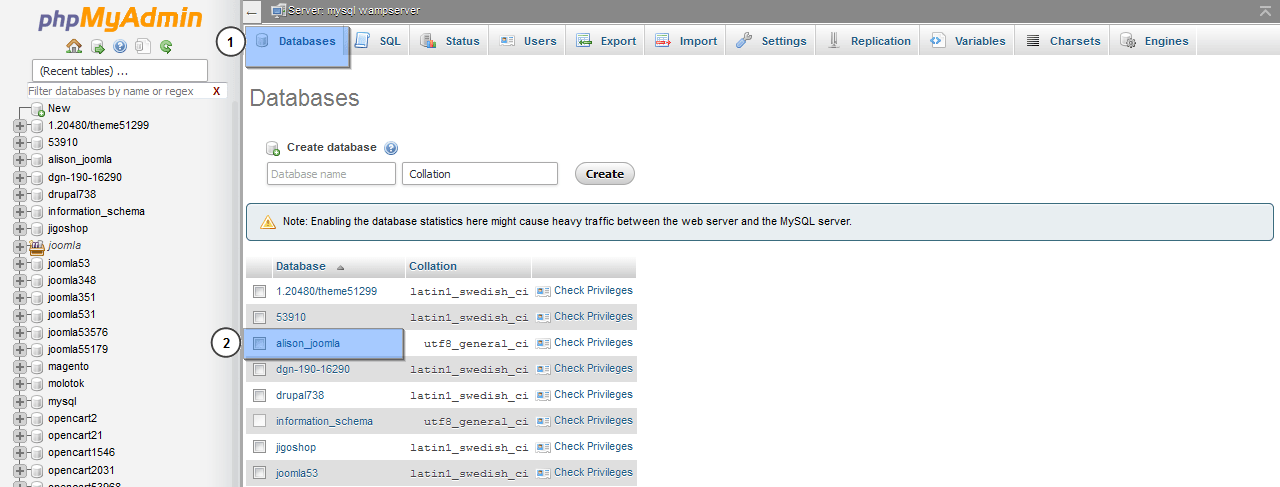1280x487 pixels.
Task: Open the Replication tab
Action: pyautogui.click(x=868, y=41)
